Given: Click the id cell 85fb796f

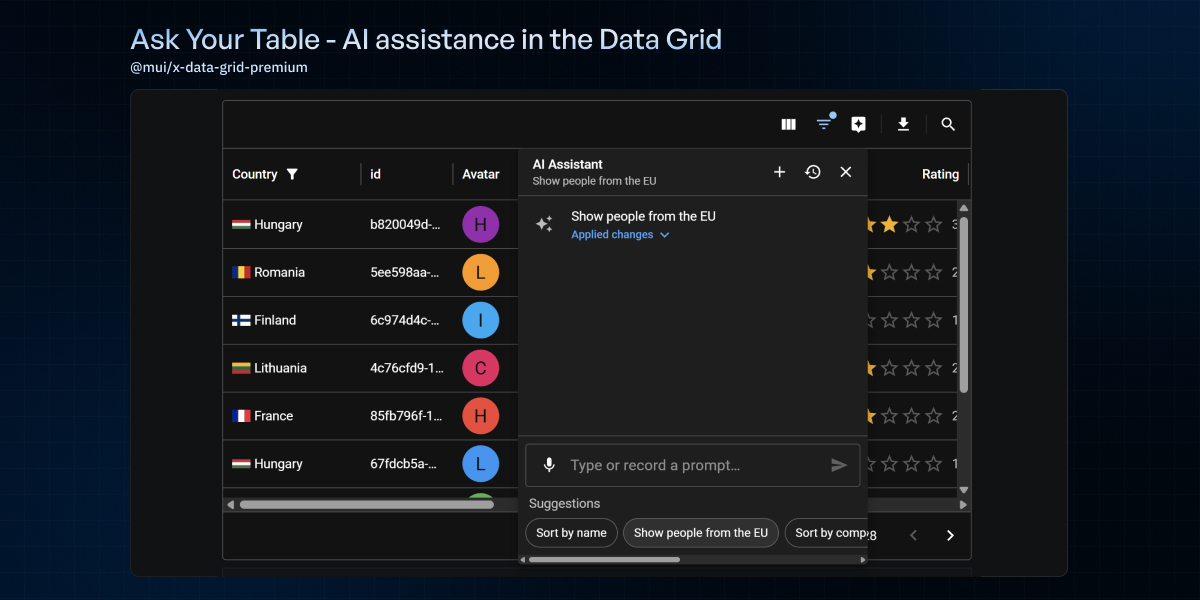Looking at the screenshot, I should coord(406,416).
